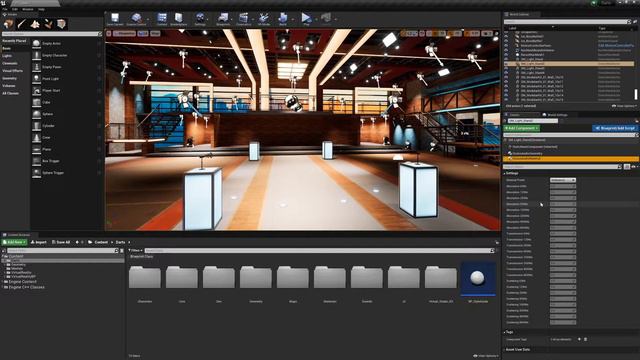The height and width of the screenshot is (360, 640).
Task: Open the File menu
Action: [x=5, y=9]
